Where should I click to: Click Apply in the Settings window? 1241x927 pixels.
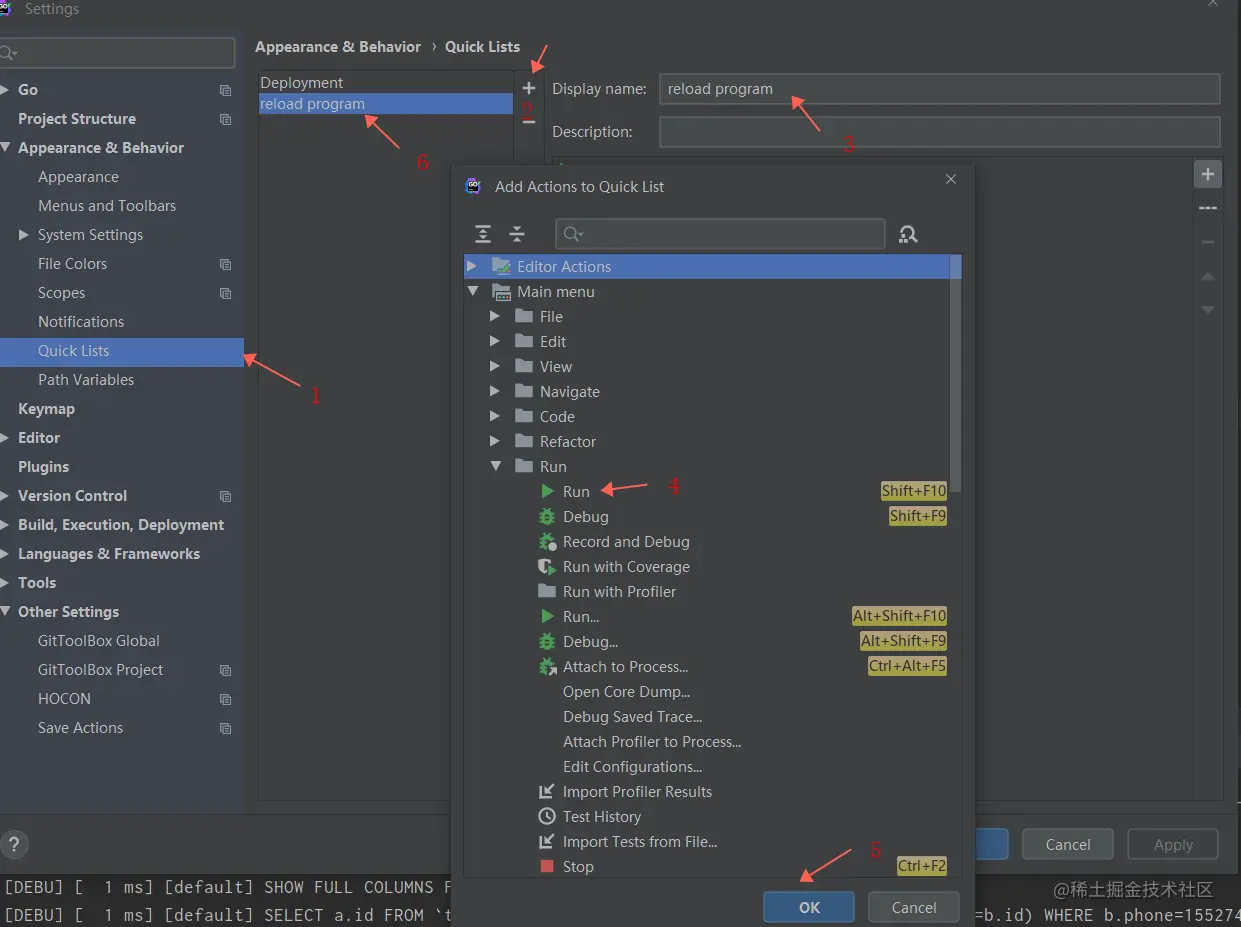click(1173, 845)
